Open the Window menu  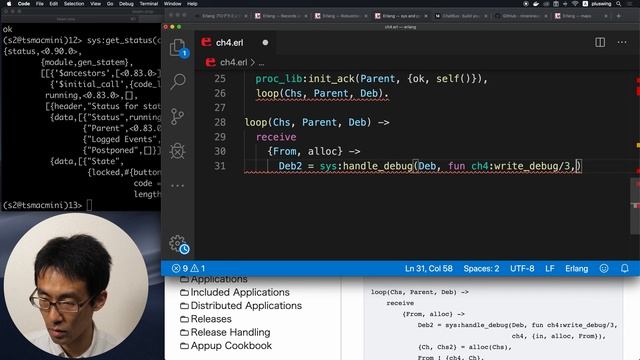click(x=173, y=4)
